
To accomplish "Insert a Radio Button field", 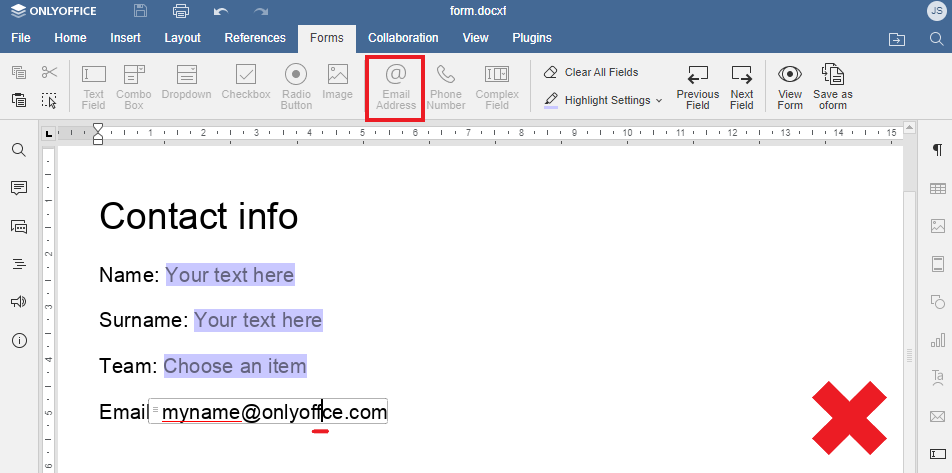I will point(296,86).
